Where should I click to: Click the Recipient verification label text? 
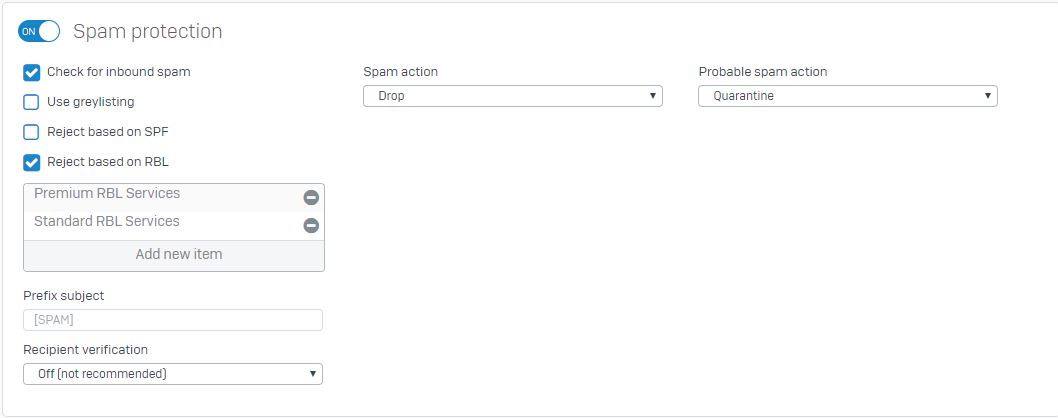click(x=85, y=350)
